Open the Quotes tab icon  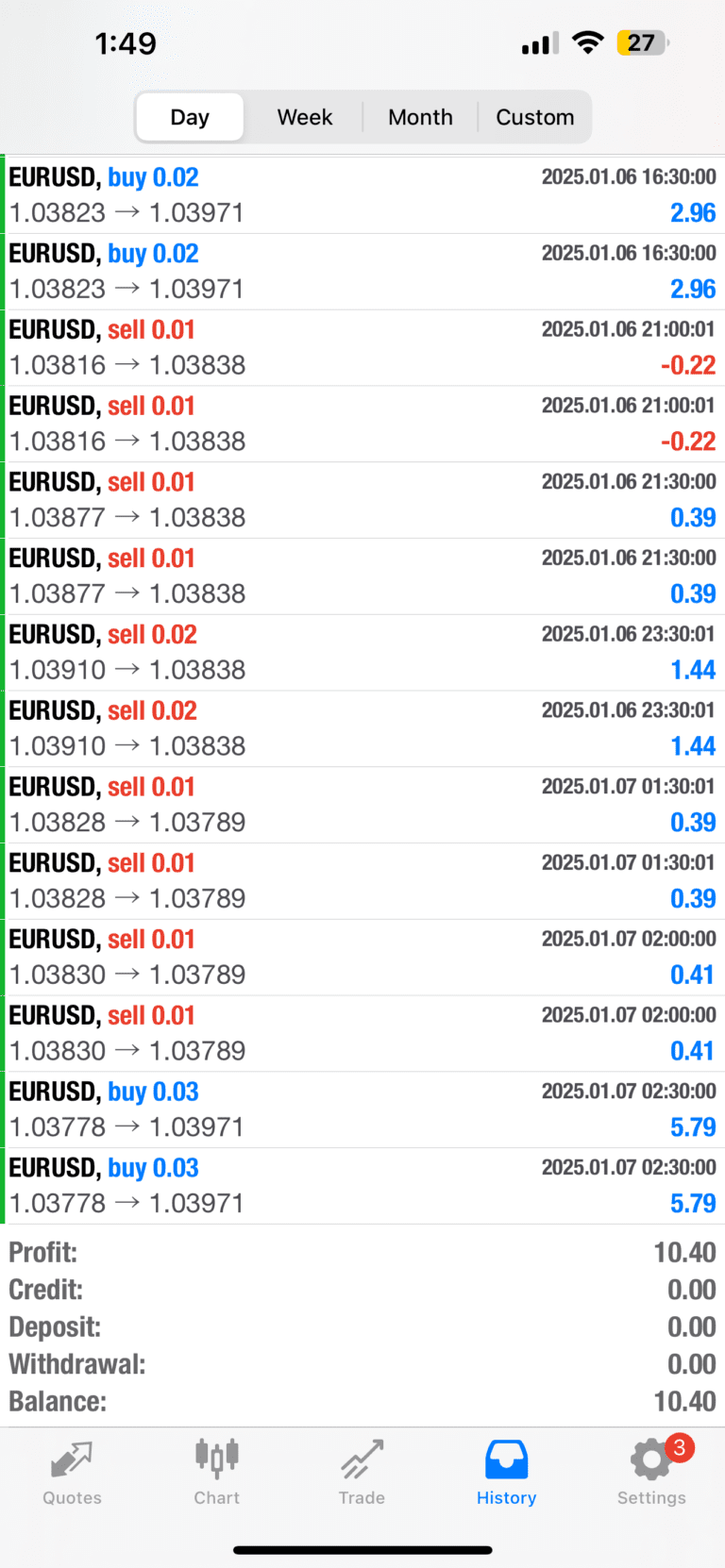[72, 1461]
